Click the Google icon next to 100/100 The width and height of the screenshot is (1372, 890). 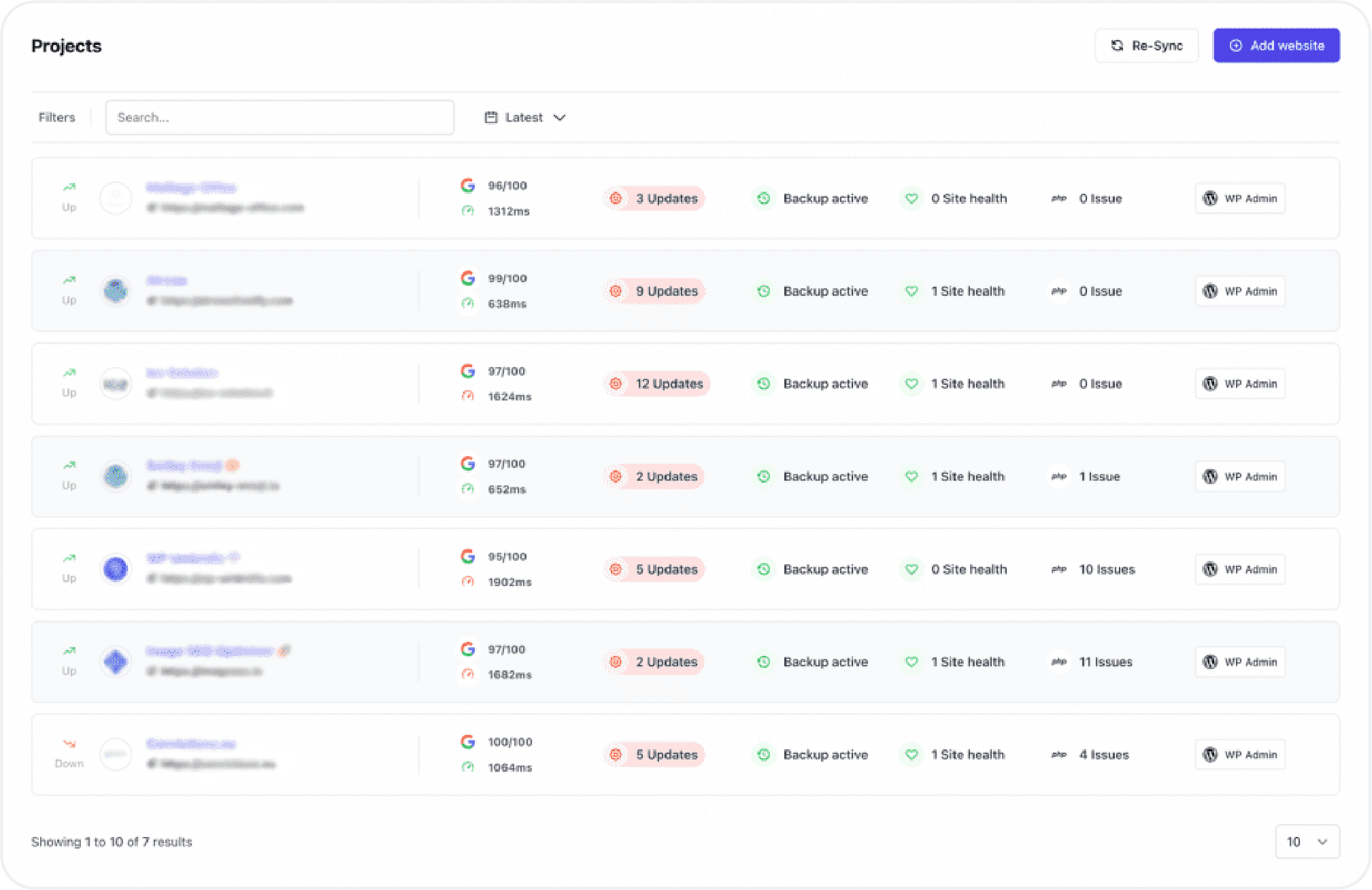[468, 742]
